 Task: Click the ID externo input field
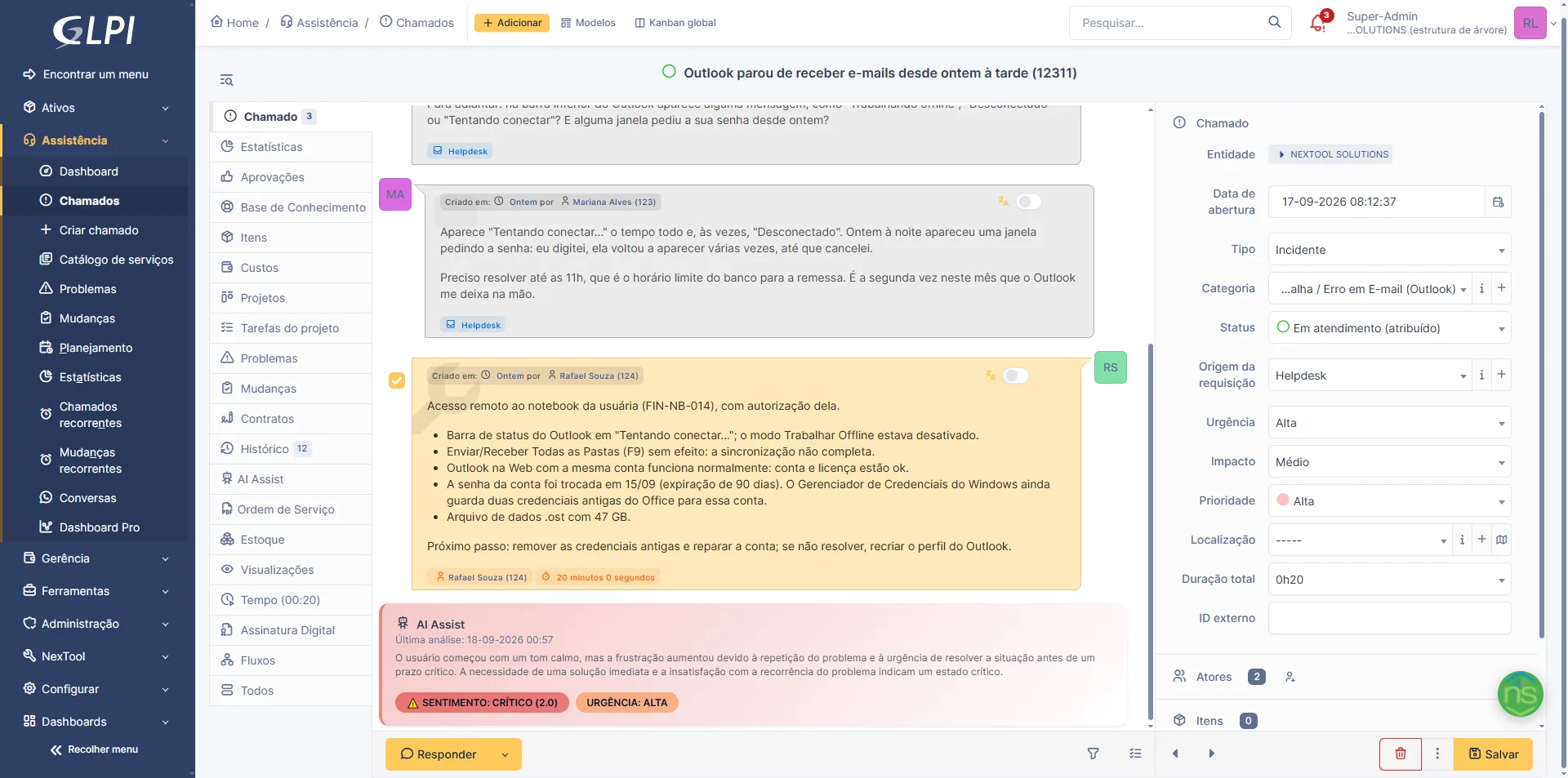pos(1389,618)
